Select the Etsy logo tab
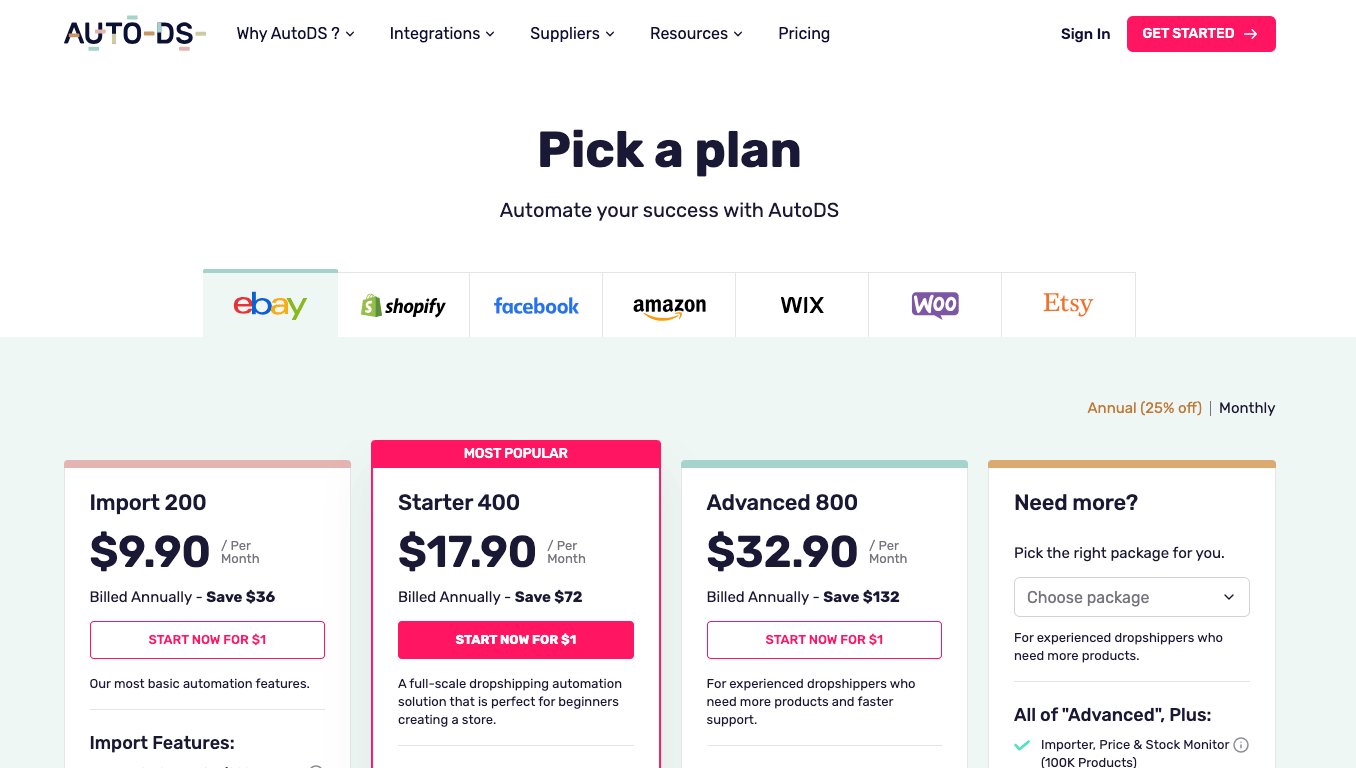Screen dimensions: 1356x768 1068,305
